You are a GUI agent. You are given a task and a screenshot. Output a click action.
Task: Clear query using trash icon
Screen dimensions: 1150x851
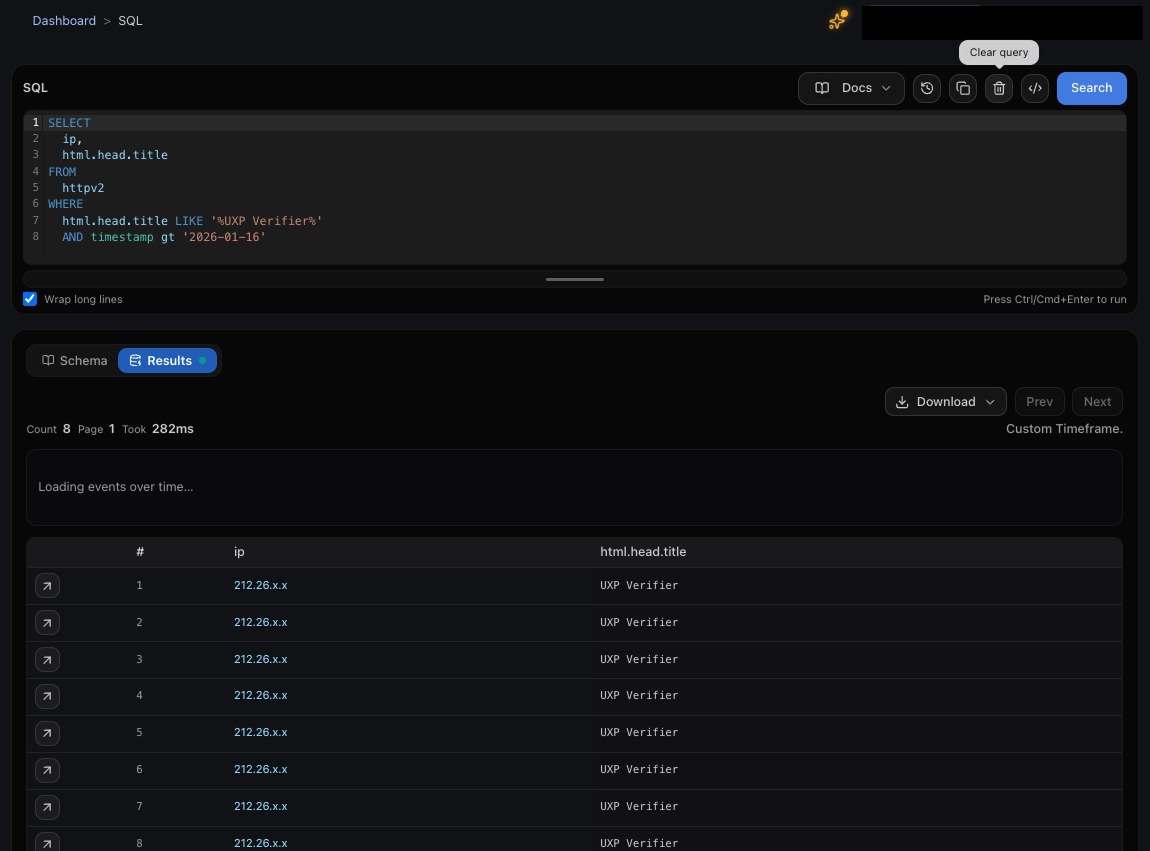(999, 88)
